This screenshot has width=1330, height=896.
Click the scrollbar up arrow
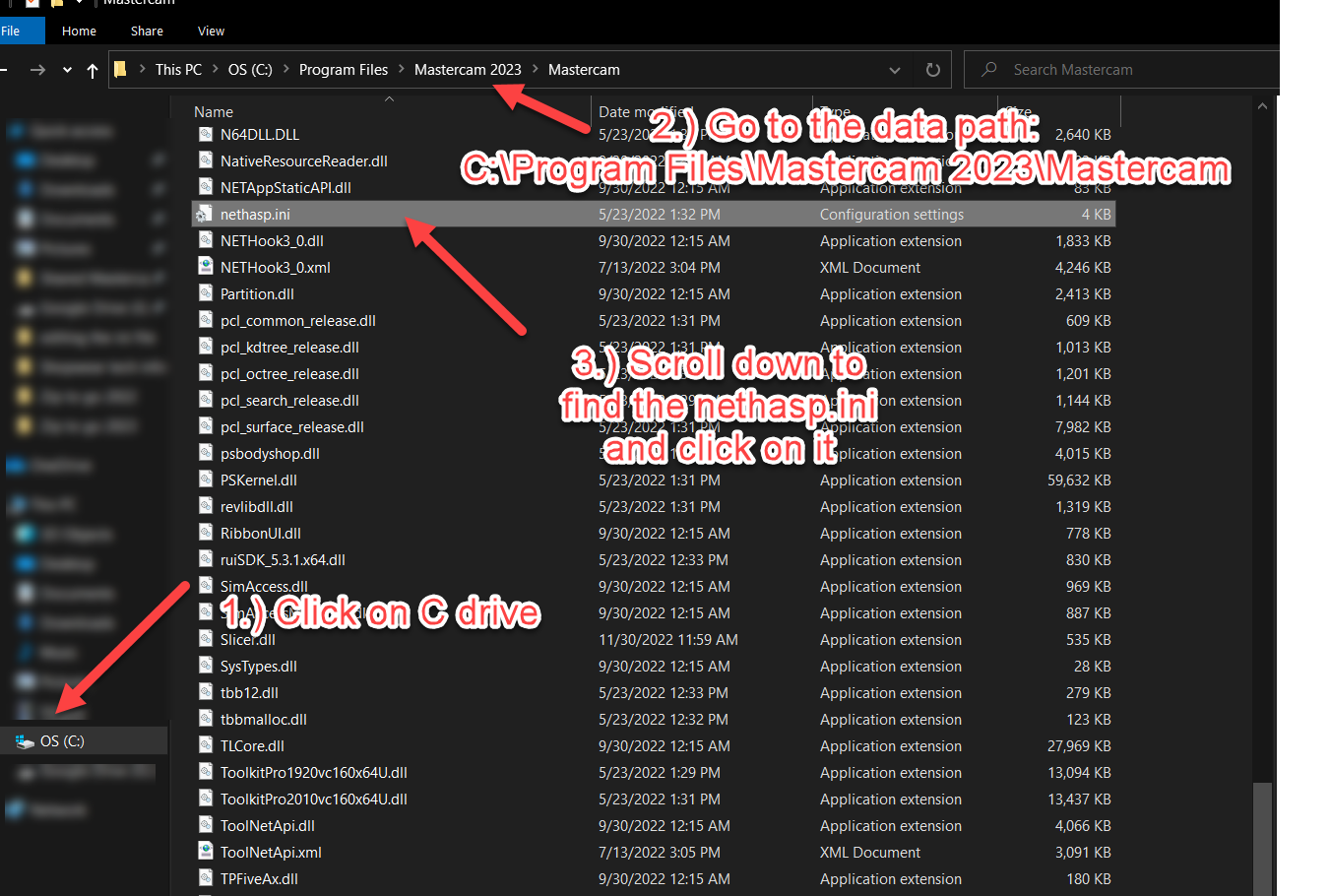(x=1262, y=106)
